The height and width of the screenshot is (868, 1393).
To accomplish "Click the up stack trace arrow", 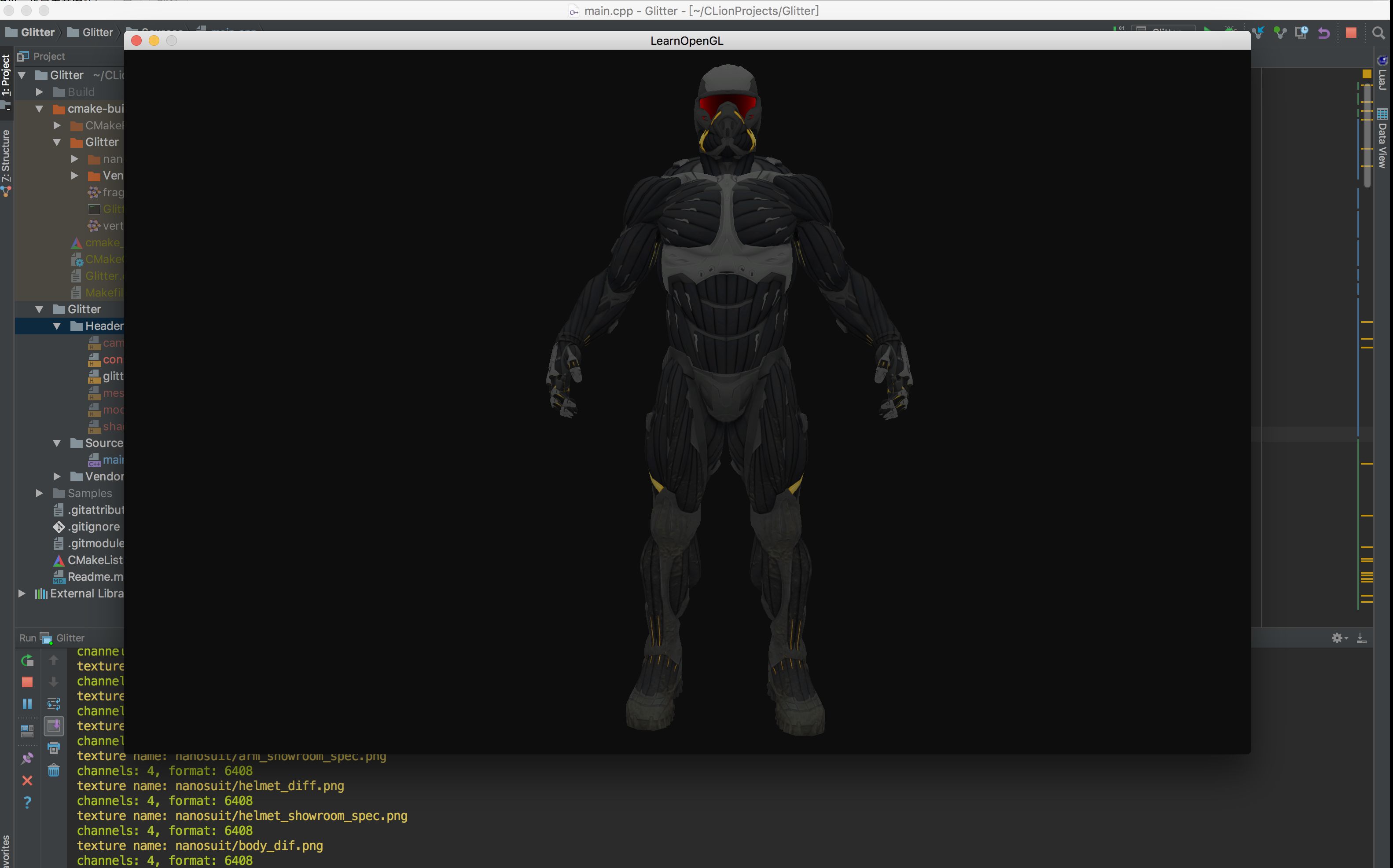I will tap(53, 660).
